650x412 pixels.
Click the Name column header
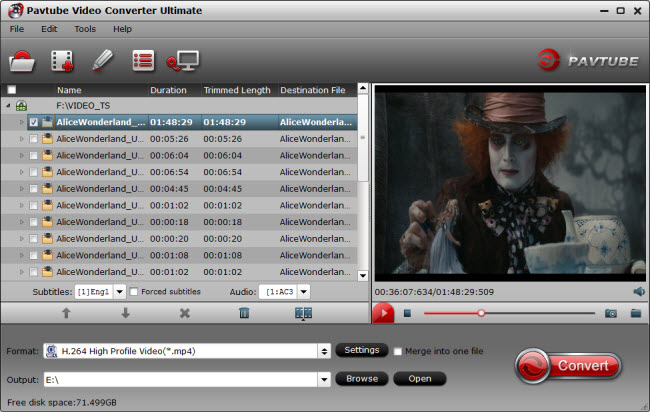pos(69,90)
